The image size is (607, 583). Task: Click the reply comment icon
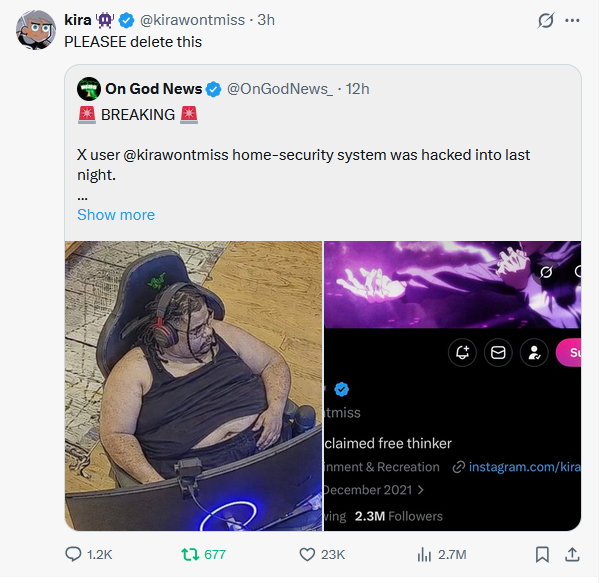click(74, 554)
